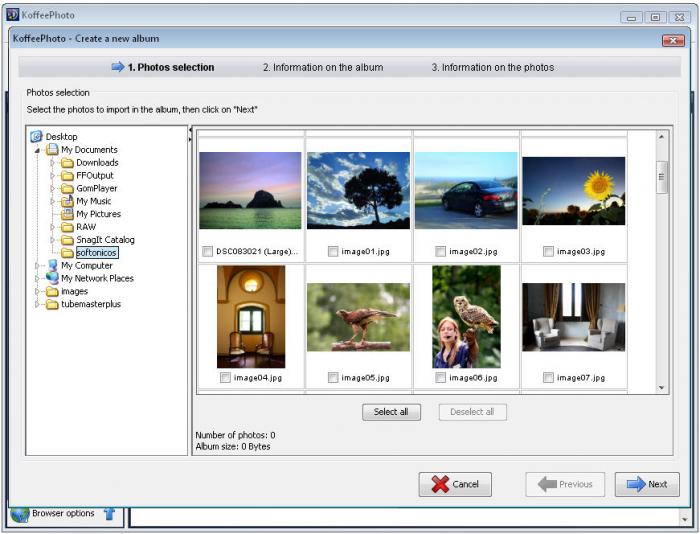The width and height of the screenshot is (700, 534).
Task: Check the image03.jpg checkbox
Action: (548, 251)
